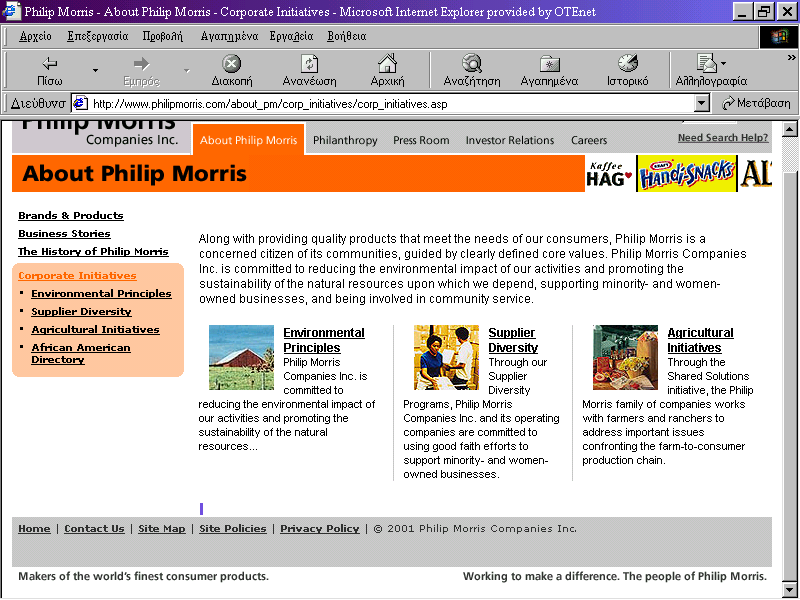Click the Windows logo throbber icon
800x600 pixels.
pyautogui.click(x=779, y=37)
